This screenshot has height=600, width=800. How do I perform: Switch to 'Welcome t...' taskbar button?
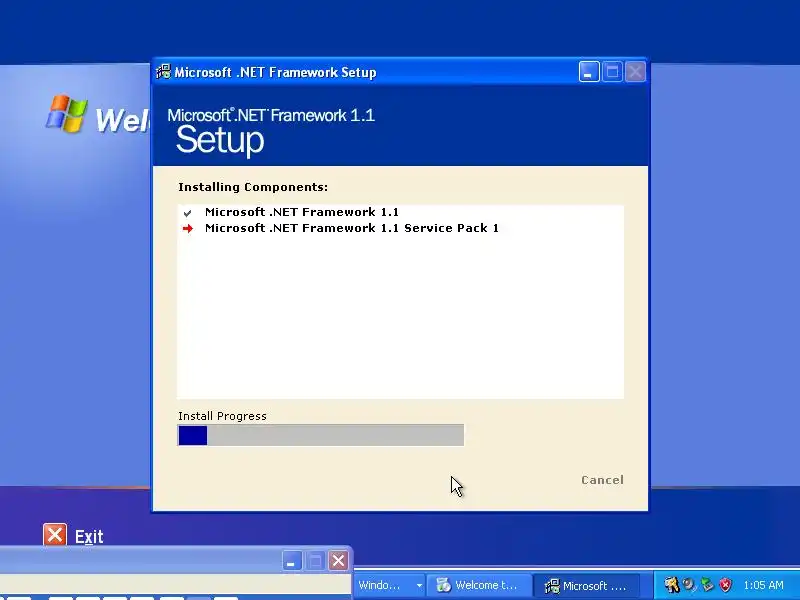pos(479,585)
